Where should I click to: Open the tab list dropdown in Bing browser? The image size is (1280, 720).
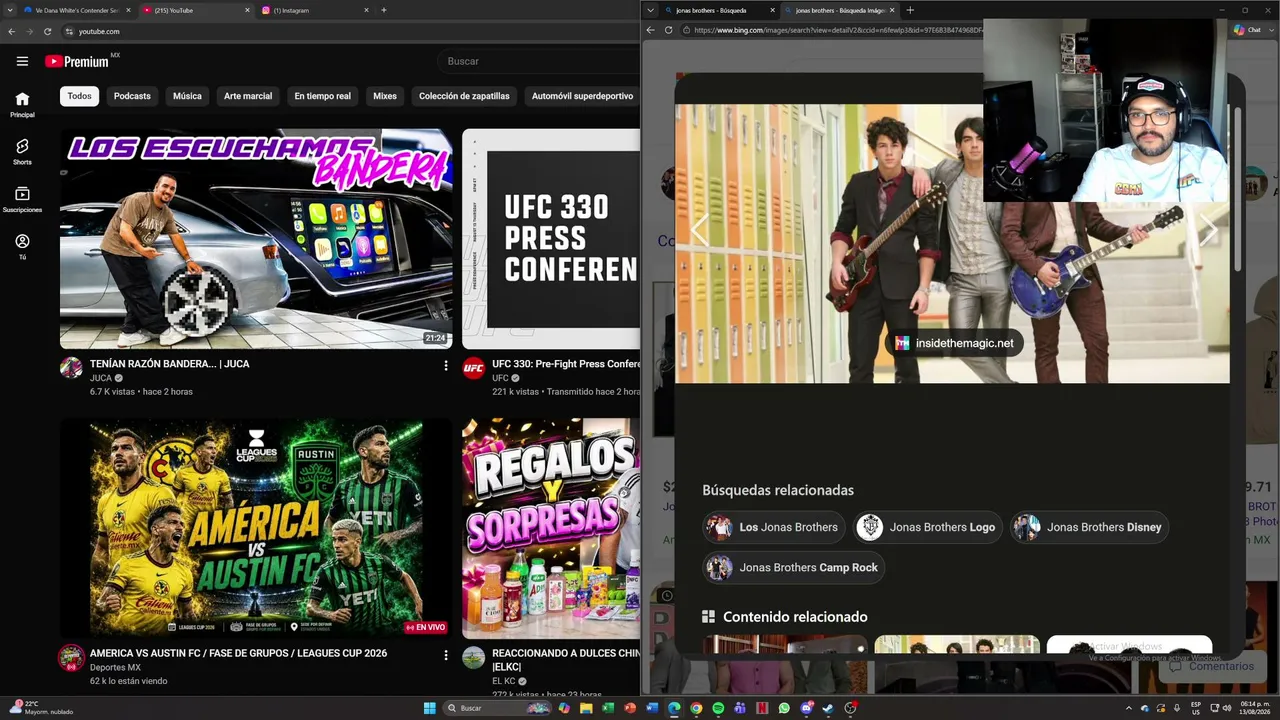tap(651, 10)
